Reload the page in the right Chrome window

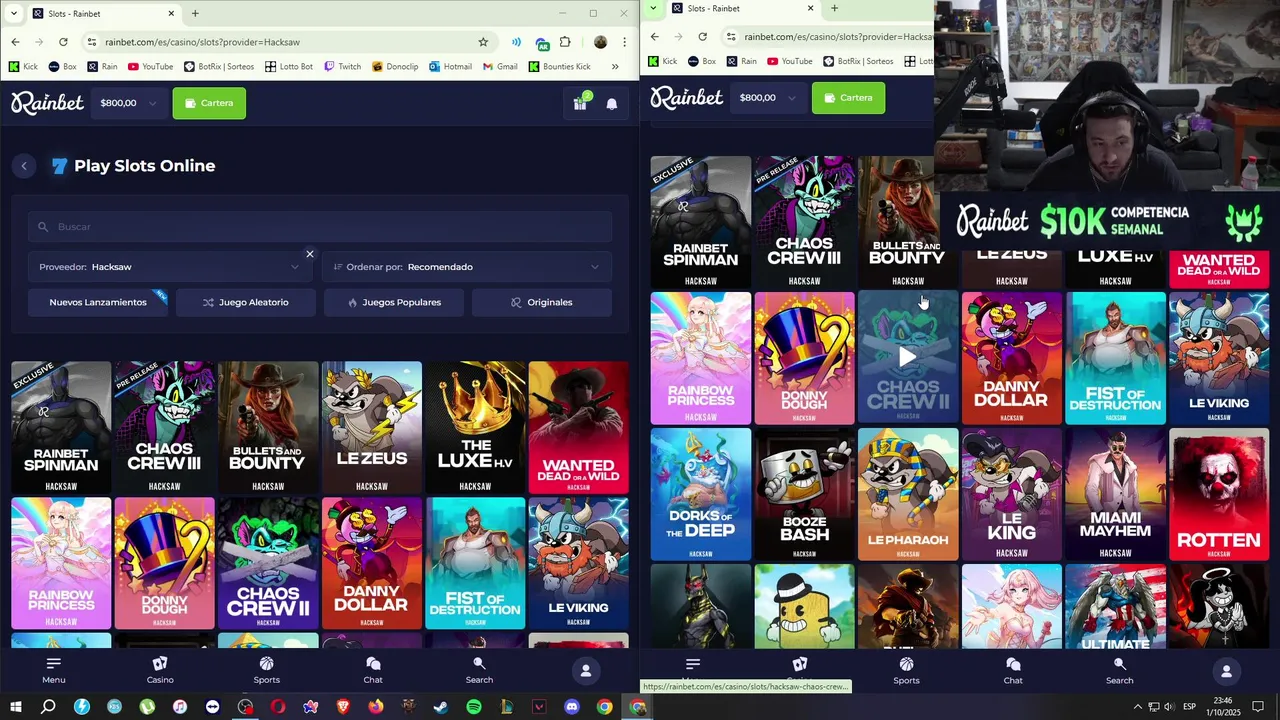tap(702, 37)
